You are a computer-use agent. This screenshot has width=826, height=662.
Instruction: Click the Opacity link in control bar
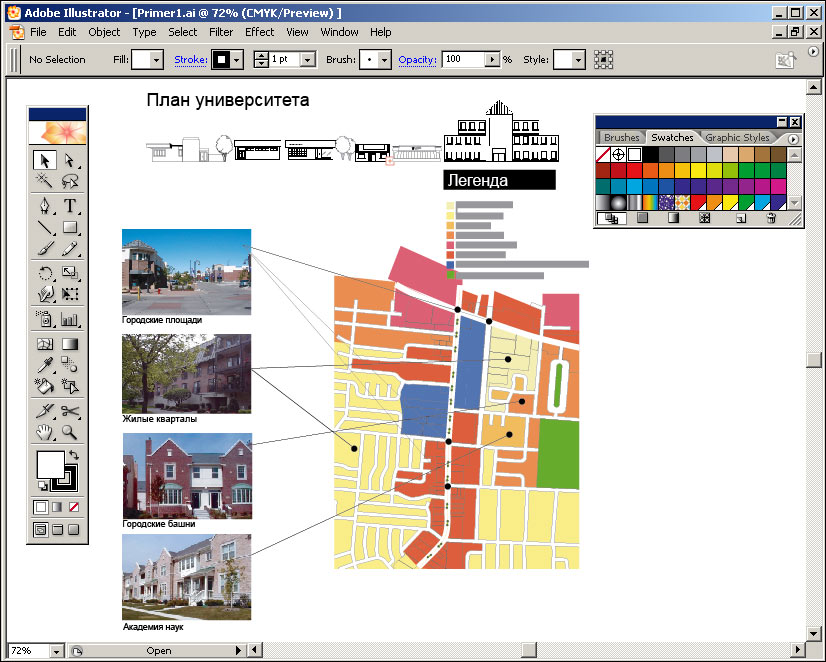click(x=417, y=60)
